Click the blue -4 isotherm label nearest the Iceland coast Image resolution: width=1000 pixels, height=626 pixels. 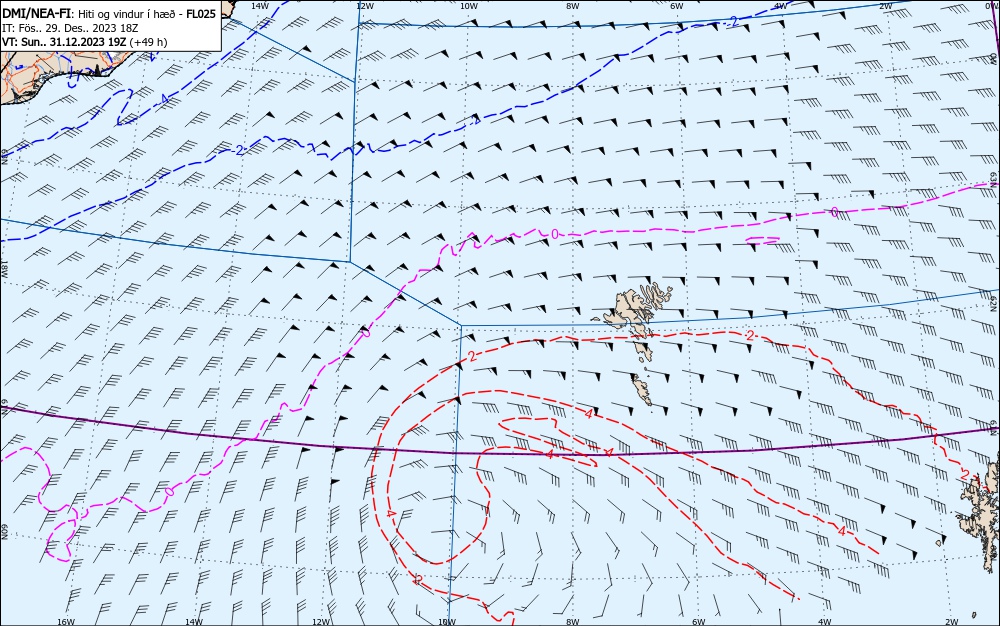pyautogui.click(x=163, y=99)
